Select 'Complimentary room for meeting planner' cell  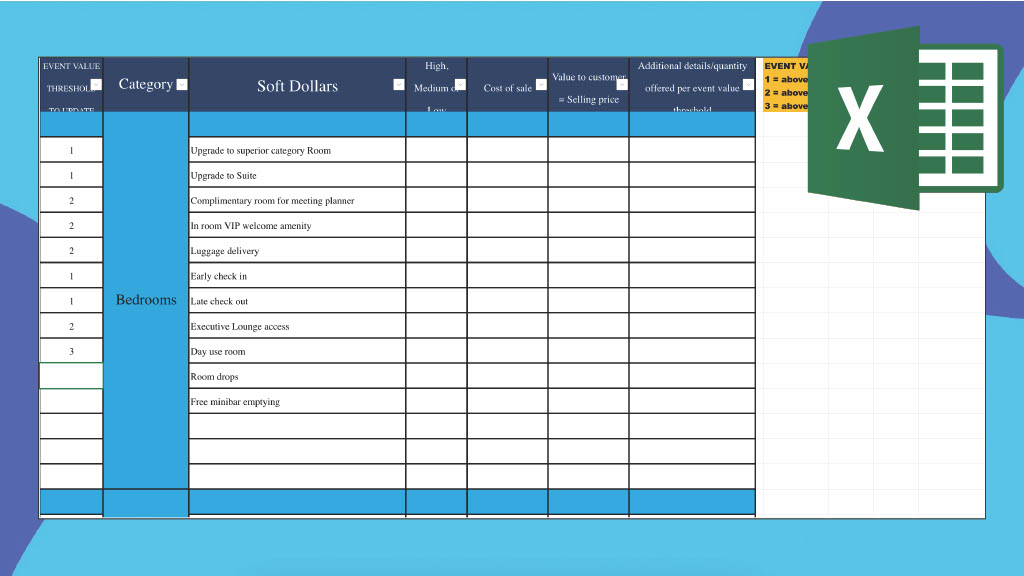pyautogui.click(x=297, y=200)
